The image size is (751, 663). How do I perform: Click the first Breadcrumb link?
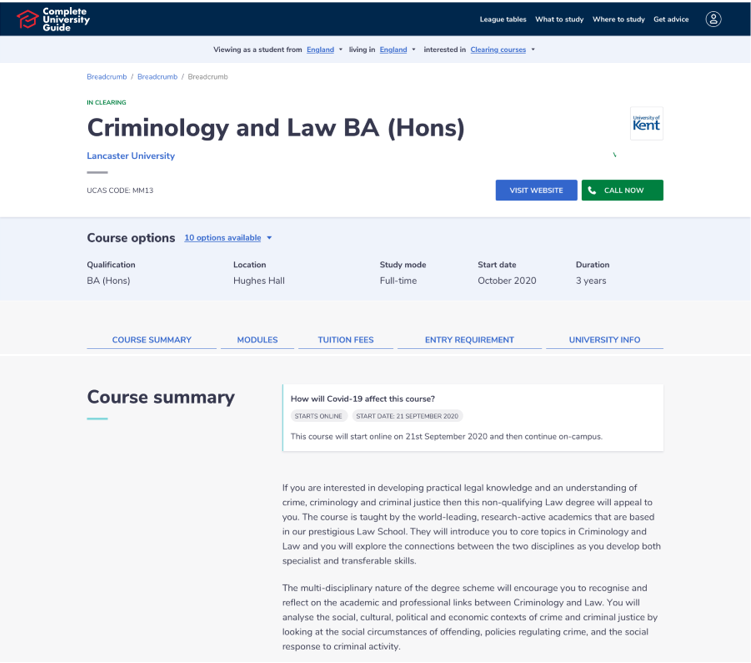[107, 77]
